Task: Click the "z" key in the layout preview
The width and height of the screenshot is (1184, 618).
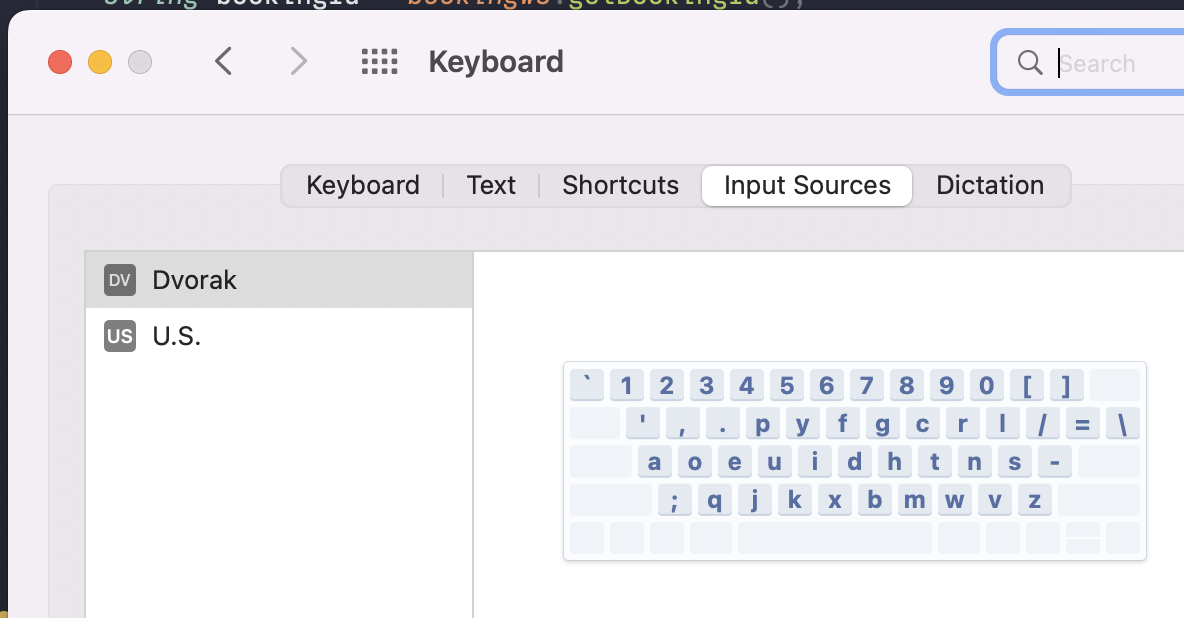Action: coord(1034,499)
